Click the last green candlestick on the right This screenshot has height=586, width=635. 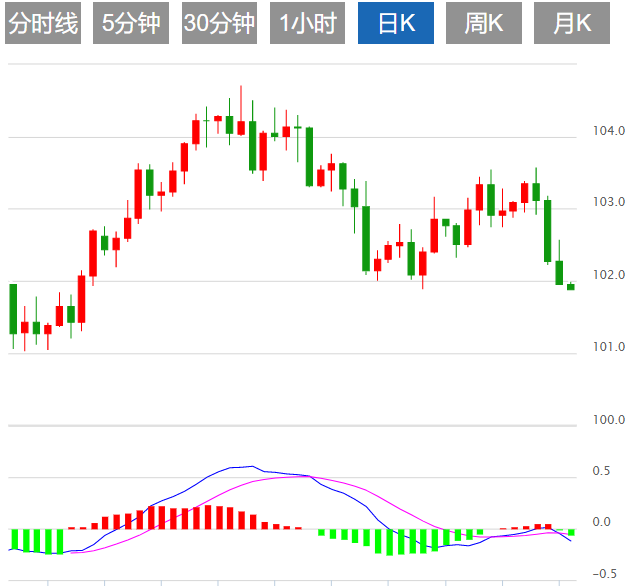571,286
